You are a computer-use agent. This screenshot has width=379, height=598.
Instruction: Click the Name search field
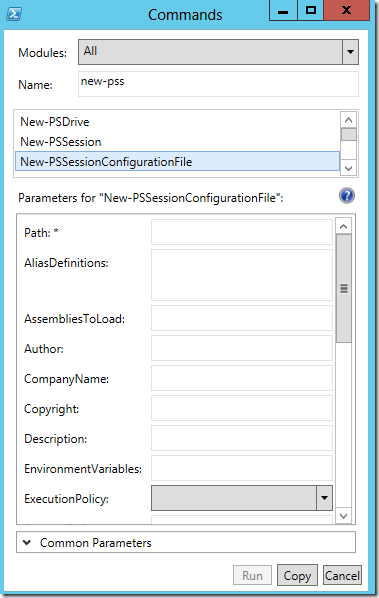click(x=218, y=84)
